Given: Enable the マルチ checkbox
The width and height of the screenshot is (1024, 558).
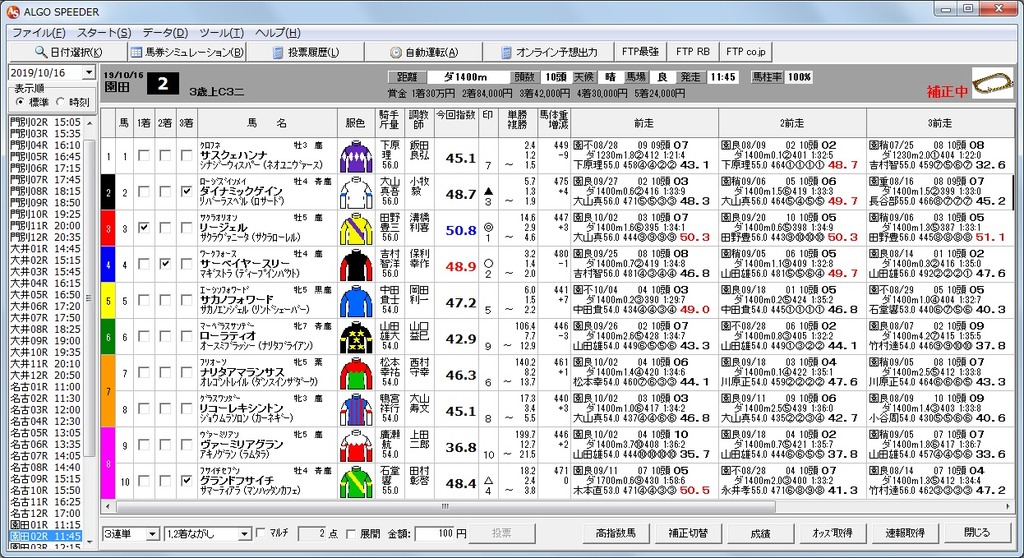Looking at the screenshot, I should coord(261,533).
